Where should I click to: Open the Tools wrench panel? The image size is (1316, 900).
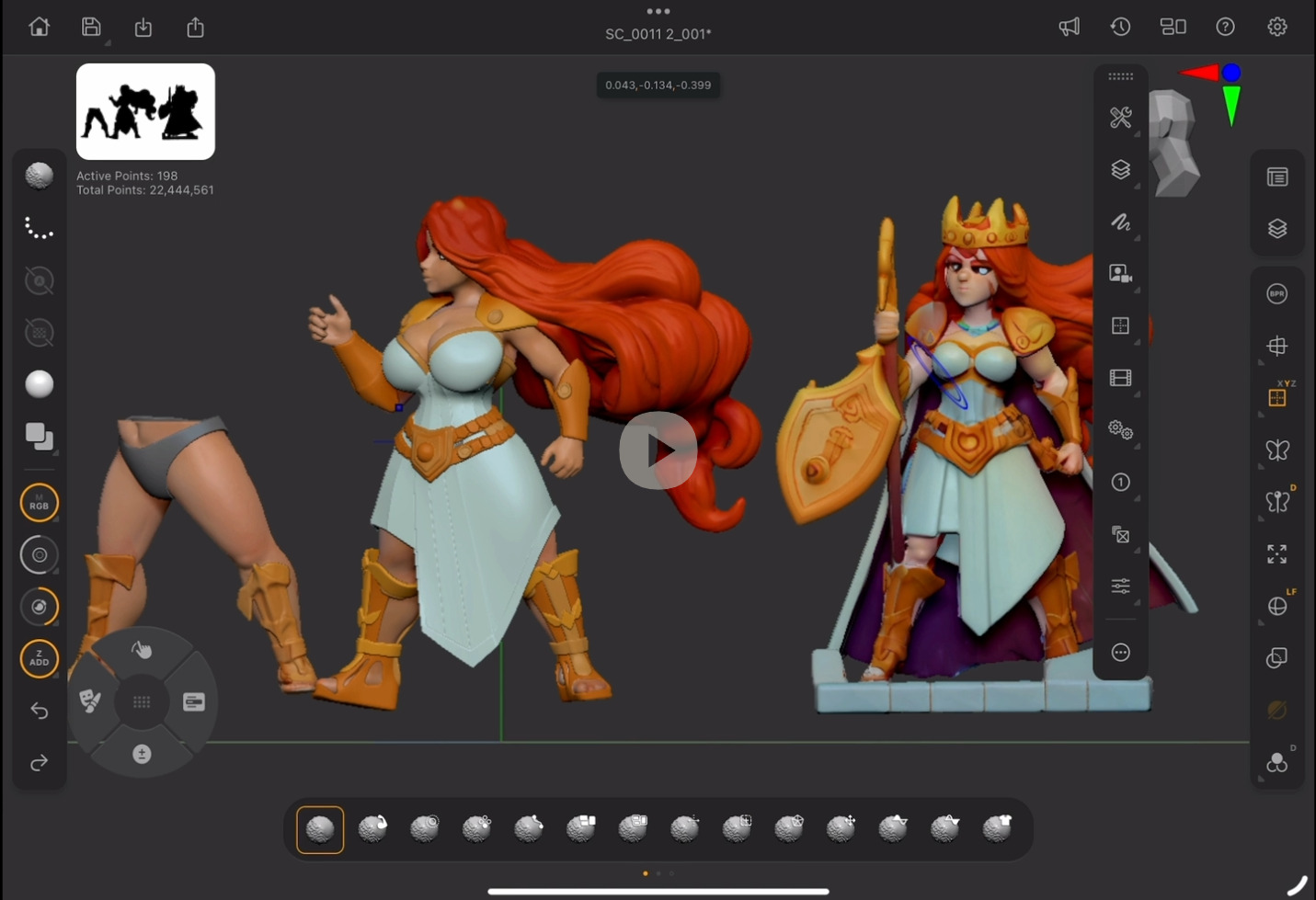pyautogui.click(x=1121, y=118)
